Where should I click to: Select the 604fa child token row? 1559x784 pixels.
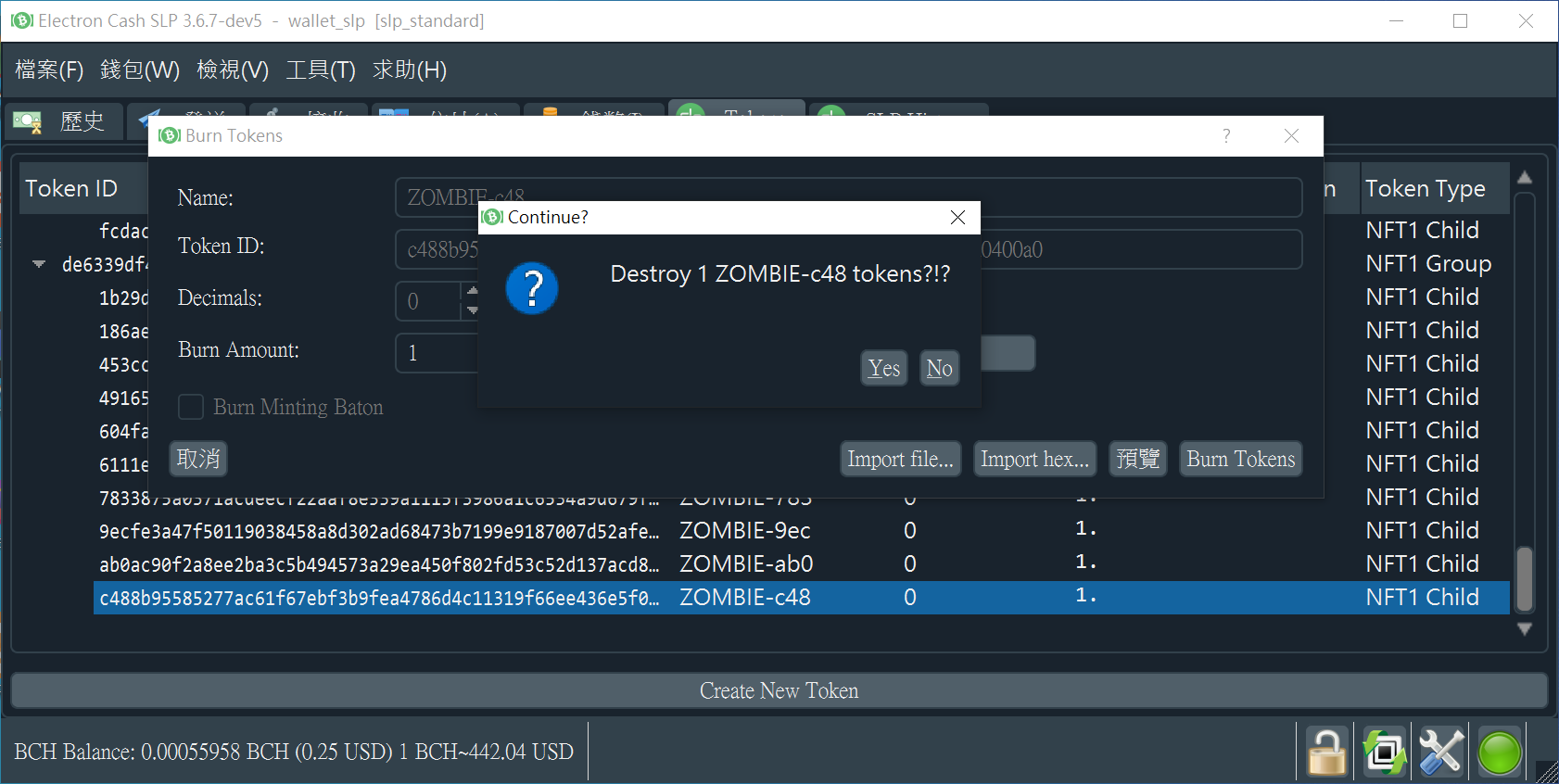tap(123, 431)
